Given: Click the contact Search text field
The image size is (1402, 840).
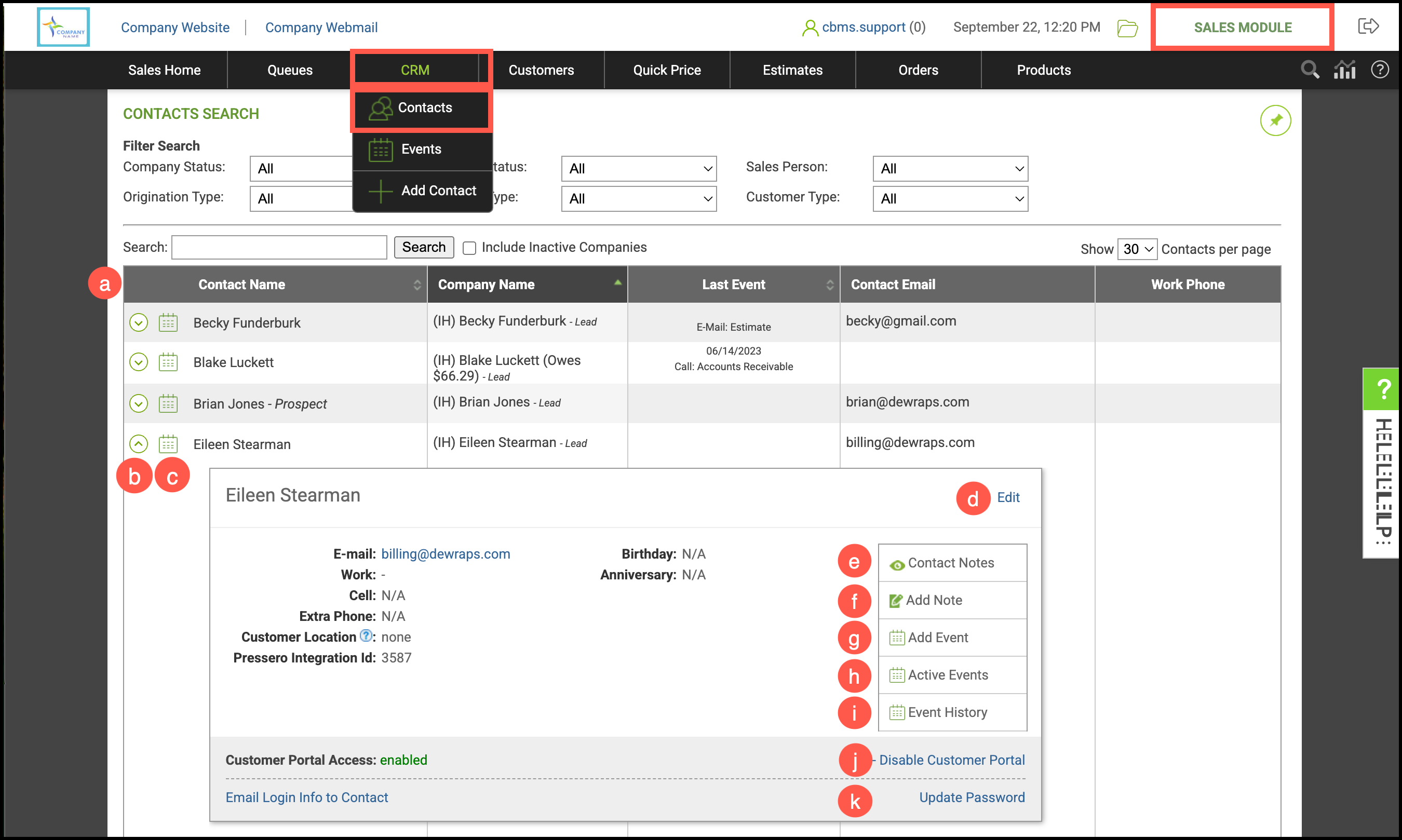Looking at the screenshot, I should click(x=279, y=247).
